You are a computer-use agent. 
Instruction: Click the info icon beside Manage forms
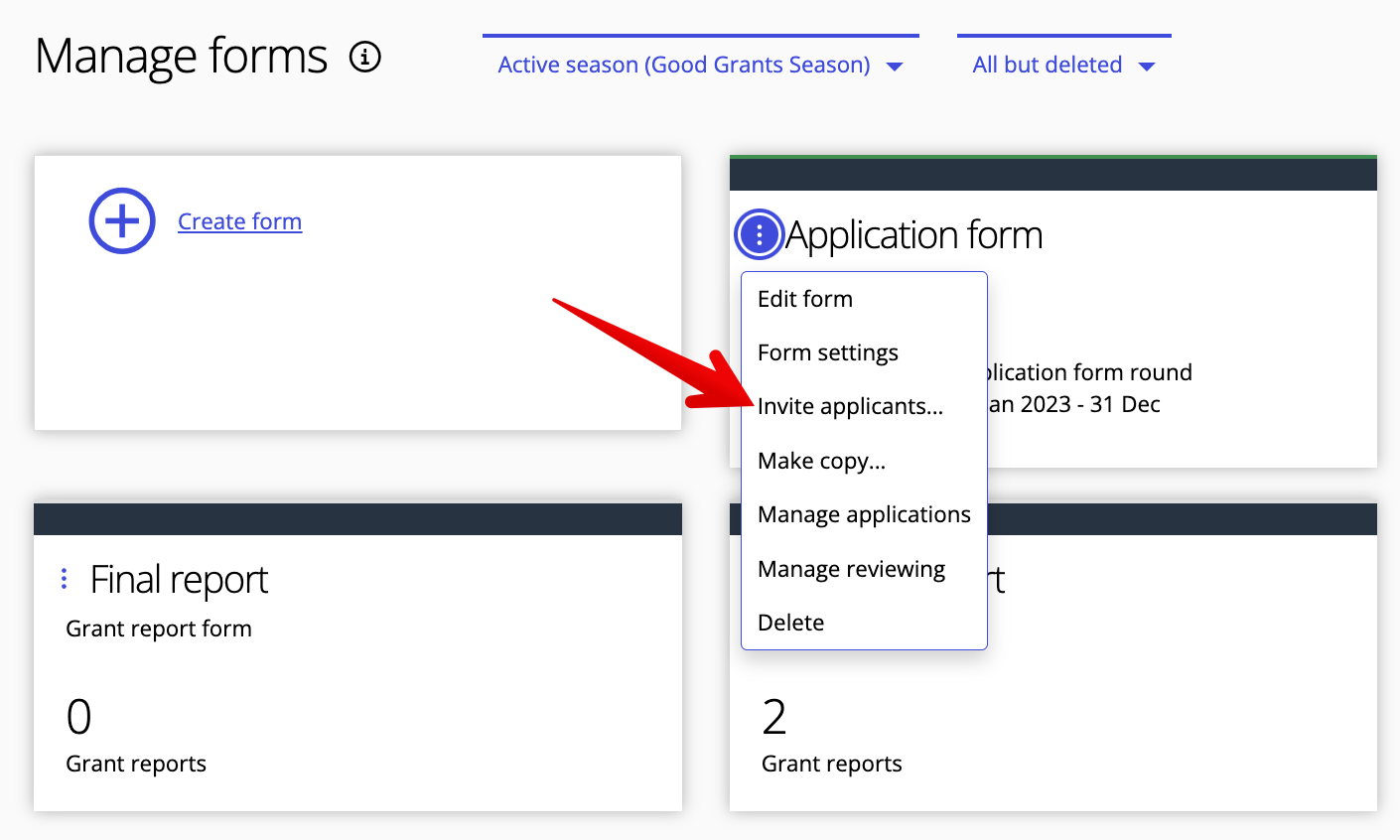click(365, 58)
